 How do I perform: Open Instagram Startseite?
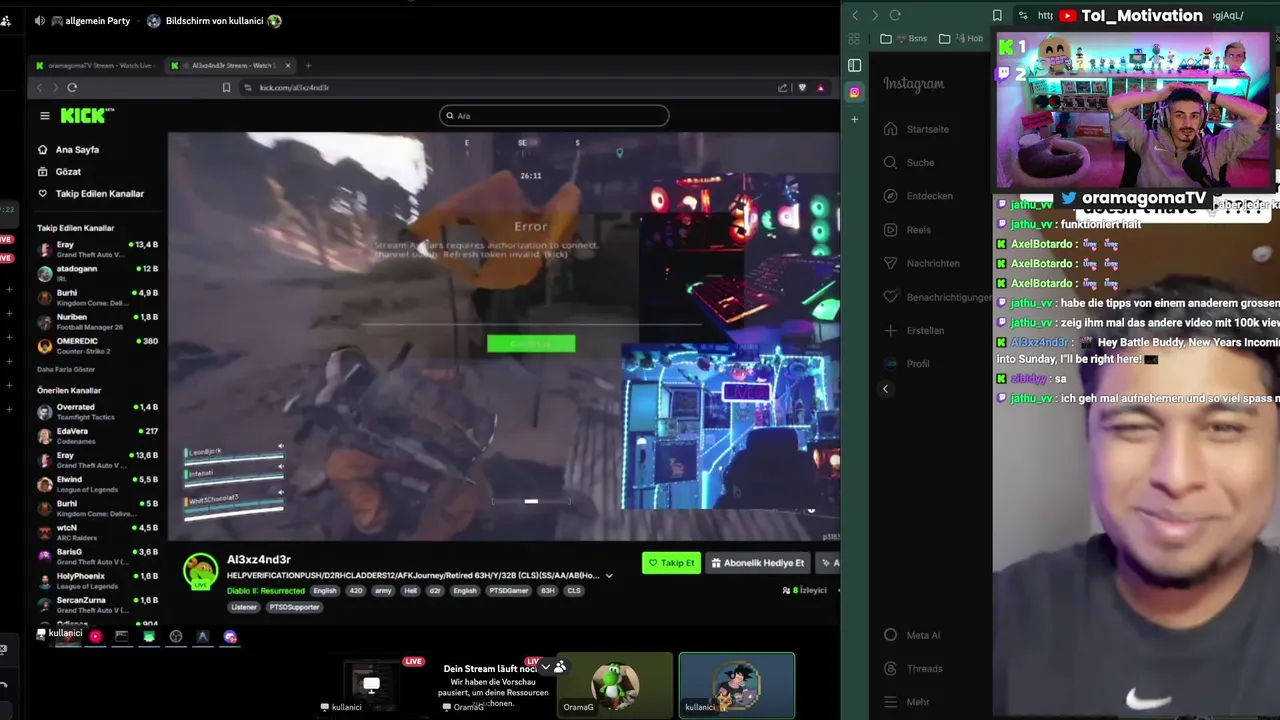tap(917, 129)
